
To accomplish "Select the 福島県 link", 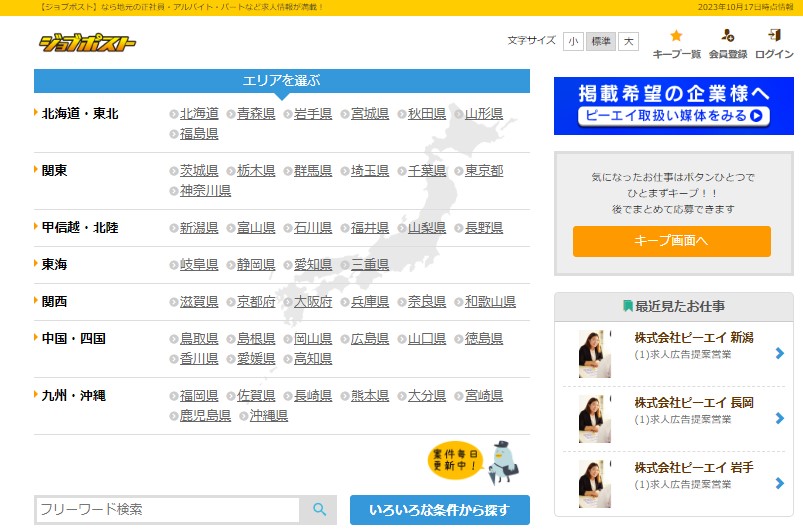I will pyautogui.click(x=199, y=134).
